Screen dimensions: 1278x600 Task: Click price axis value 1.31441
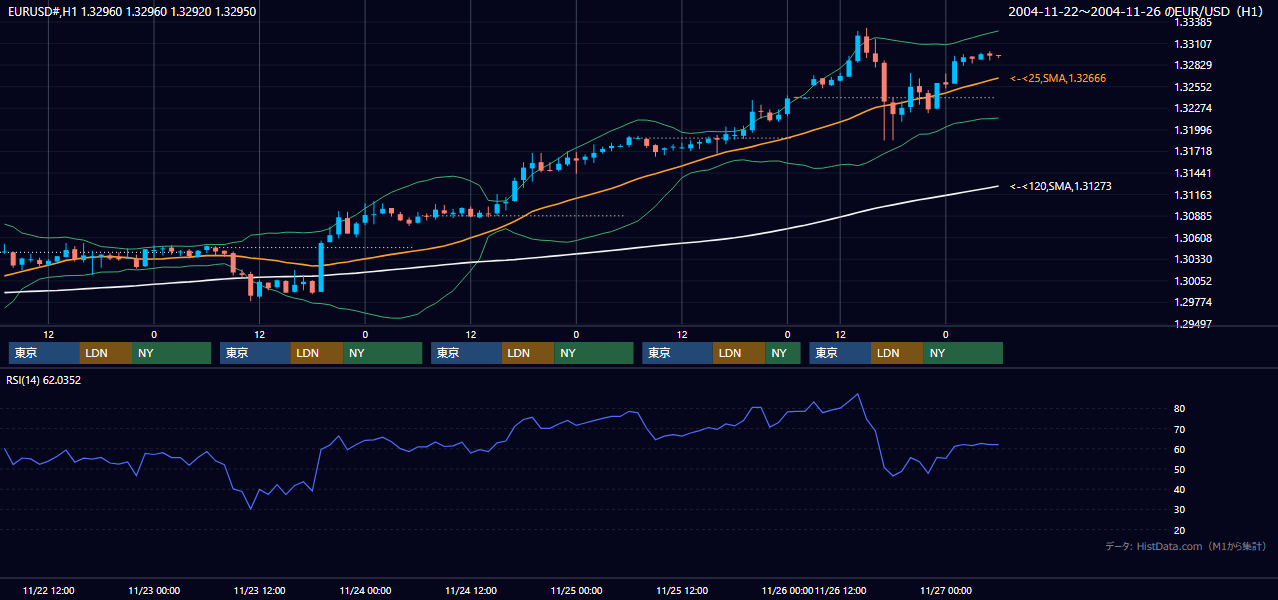coord(1193,173)
